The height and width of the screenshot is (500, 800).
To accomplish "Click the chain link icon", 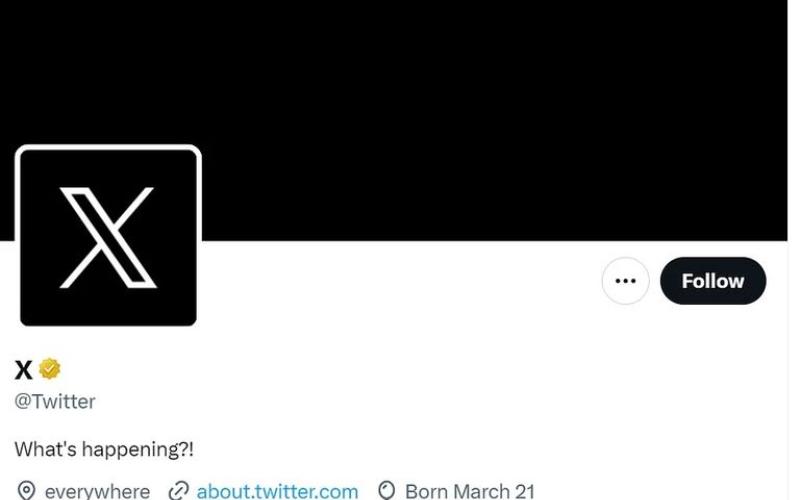I will [179, 491].
